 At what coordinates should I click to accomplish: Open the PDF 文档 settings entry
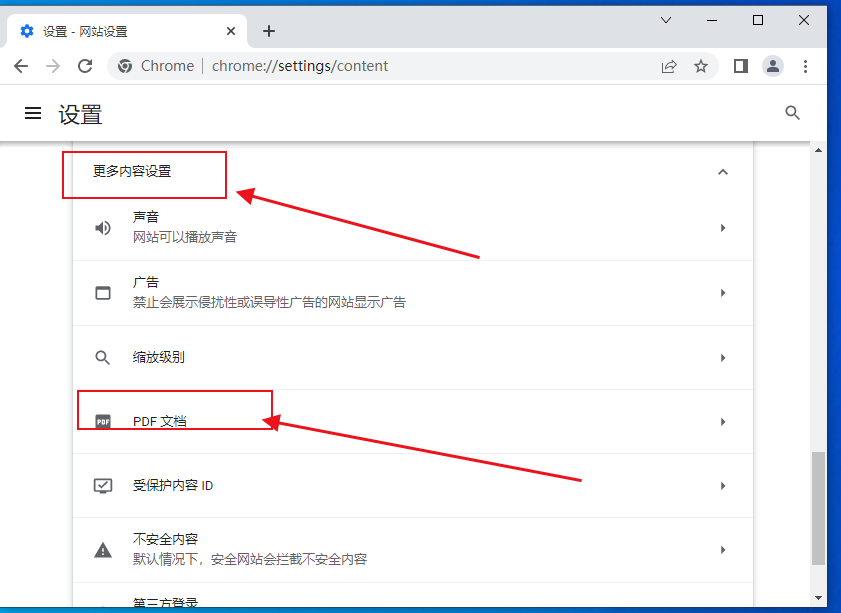tap(413, 422)
